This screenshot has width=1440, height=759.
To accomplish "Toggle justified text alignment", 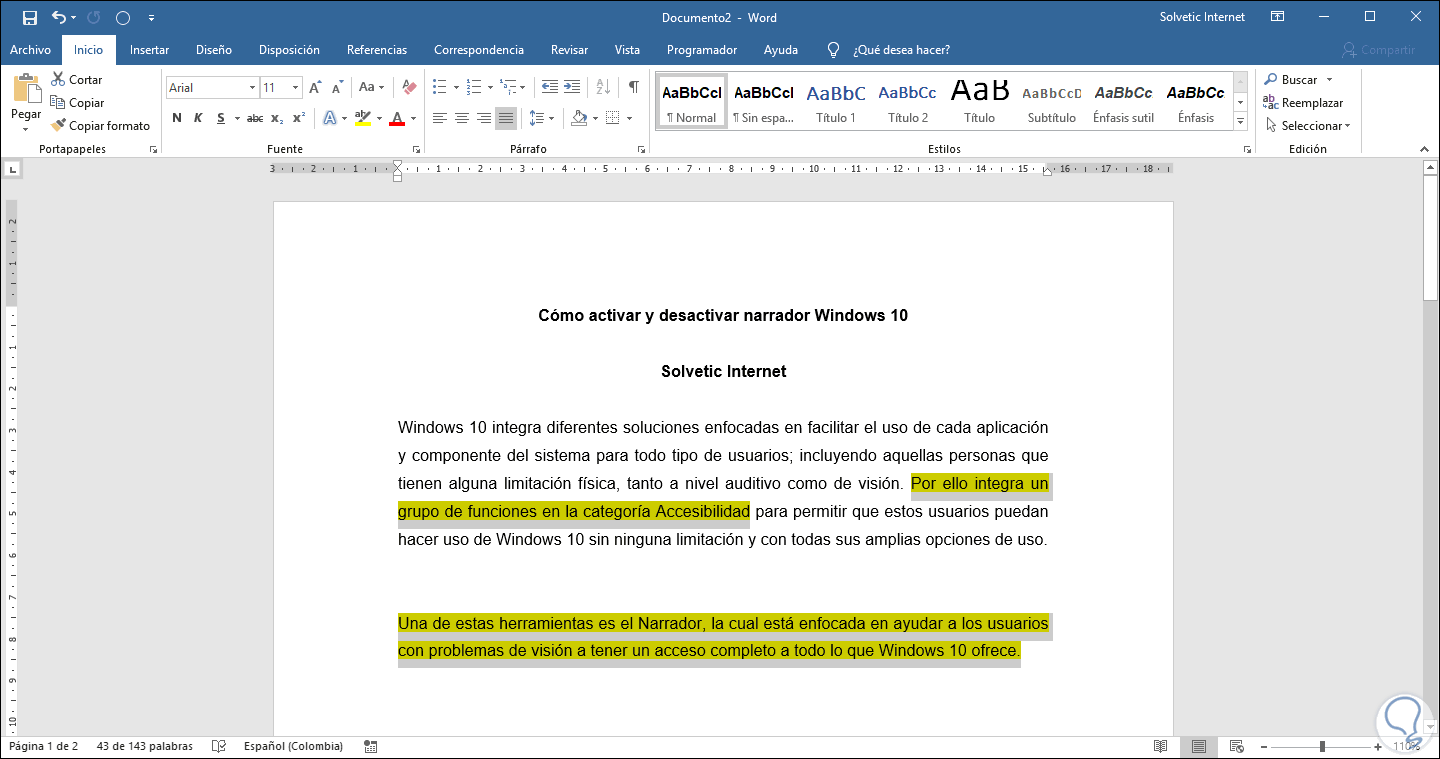I will pyautogui.click(x=506, y=118).
